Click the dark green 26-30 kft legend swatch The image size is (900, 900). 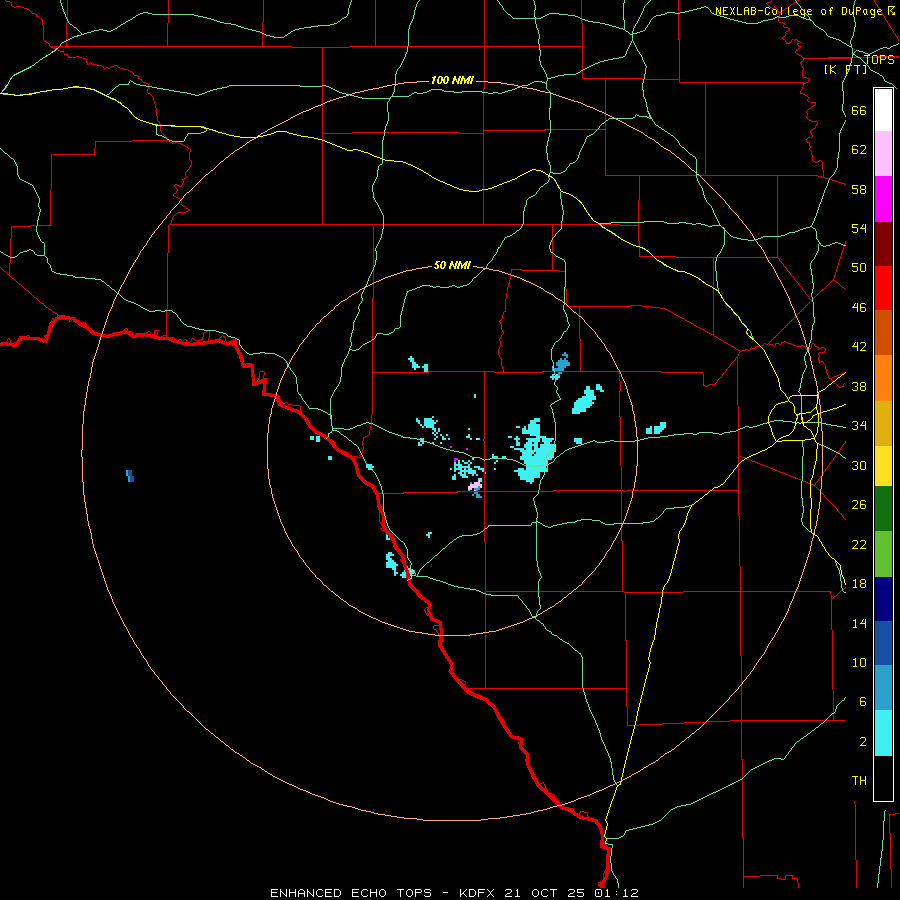[x=883, y=509]
